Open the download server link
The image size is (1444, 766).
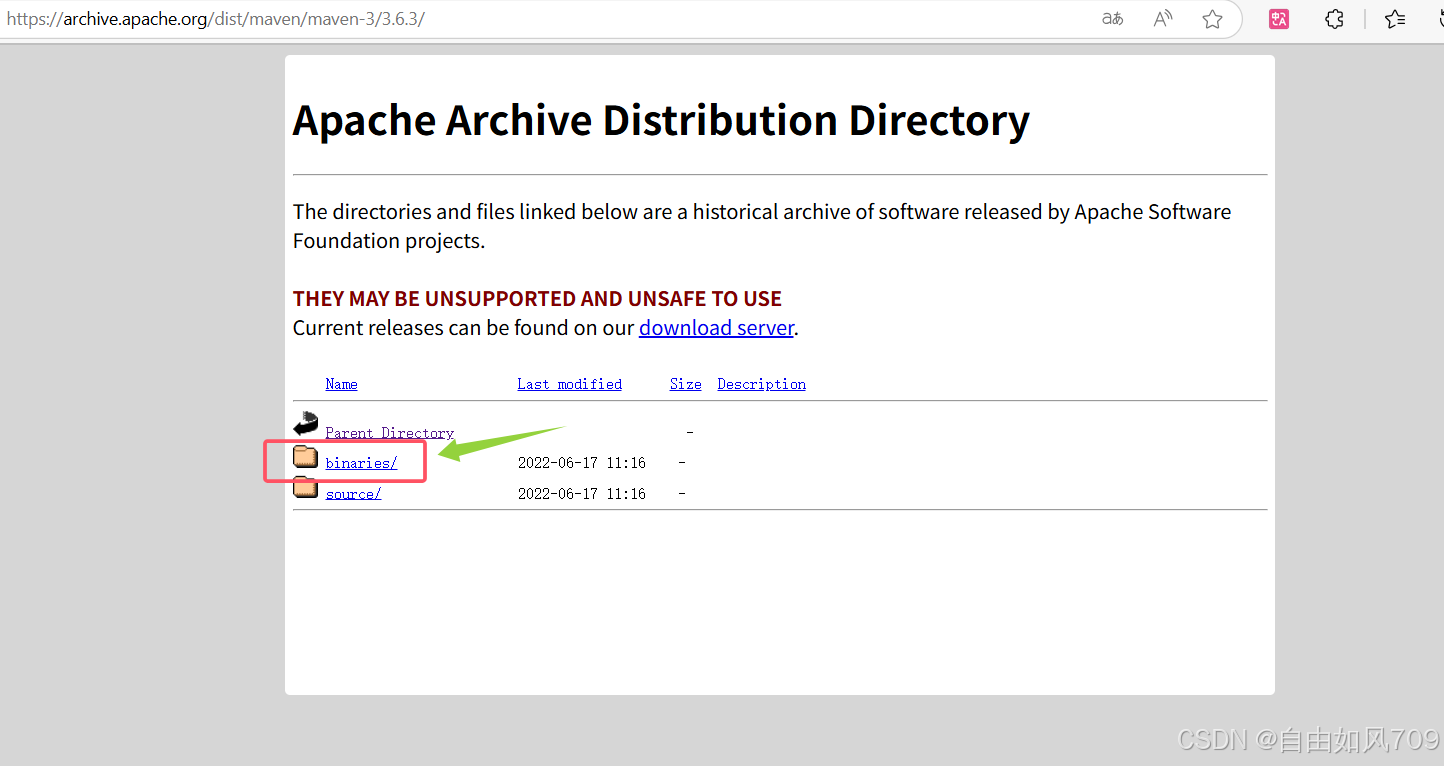coord(716,328)
